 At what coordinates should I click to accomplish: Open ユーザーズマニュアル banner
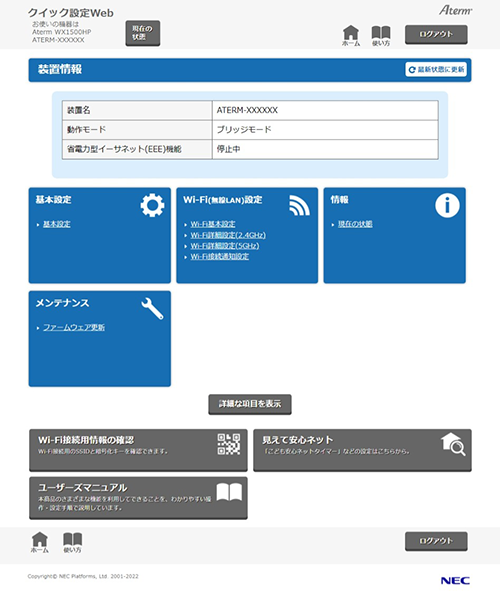tap(138, 498)
